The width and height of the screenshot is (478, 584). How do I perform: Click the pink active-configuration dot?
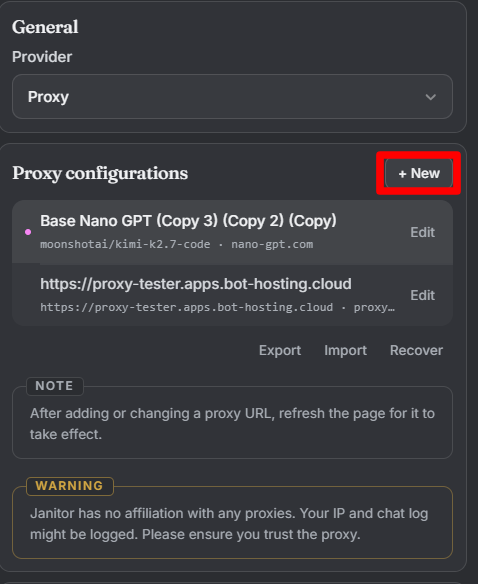click(28, 232)
